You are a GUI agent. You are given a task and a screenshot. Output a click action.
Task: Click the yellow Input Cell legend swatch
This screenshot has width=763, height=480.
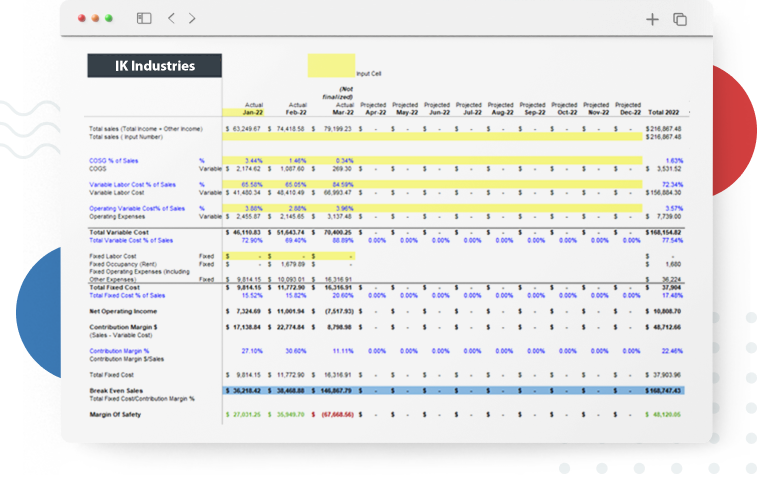(330, 66)
